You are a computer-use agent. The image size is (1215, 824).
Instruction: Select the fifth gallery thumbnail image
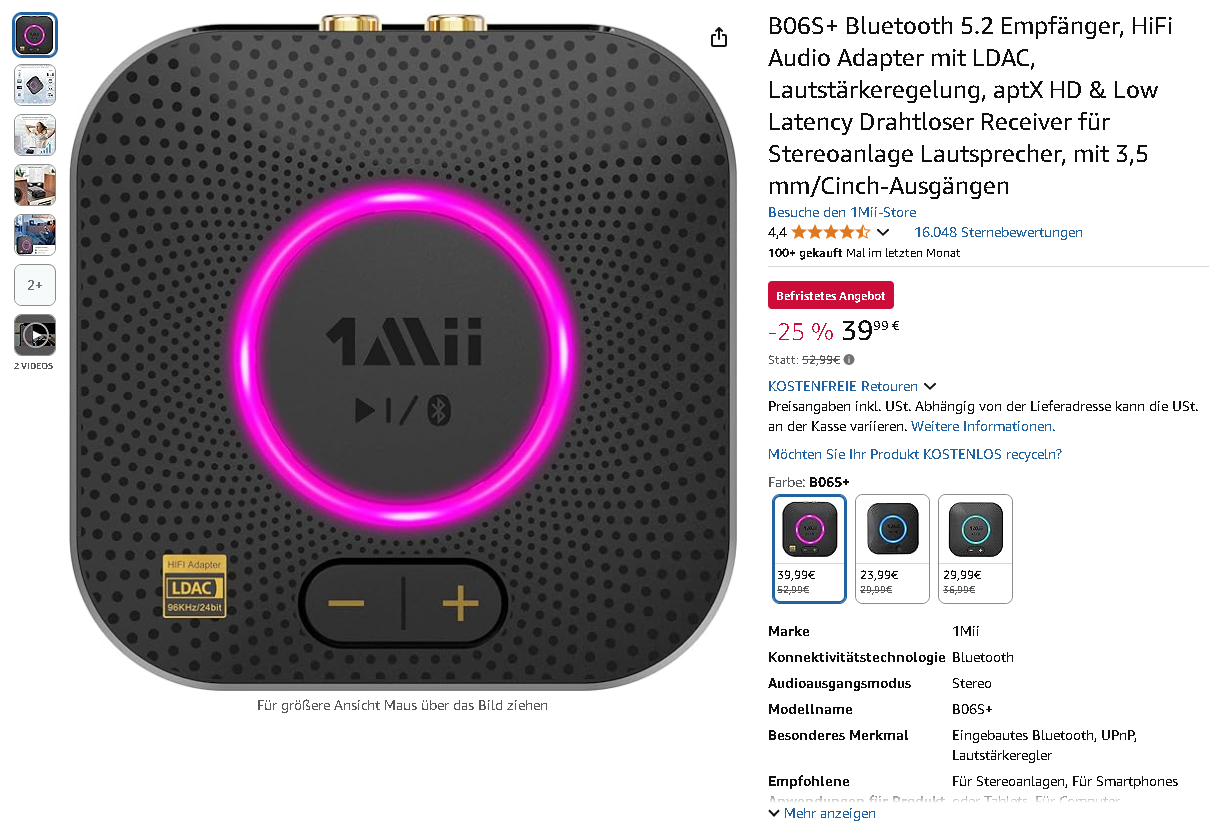[x=35, y=235]
